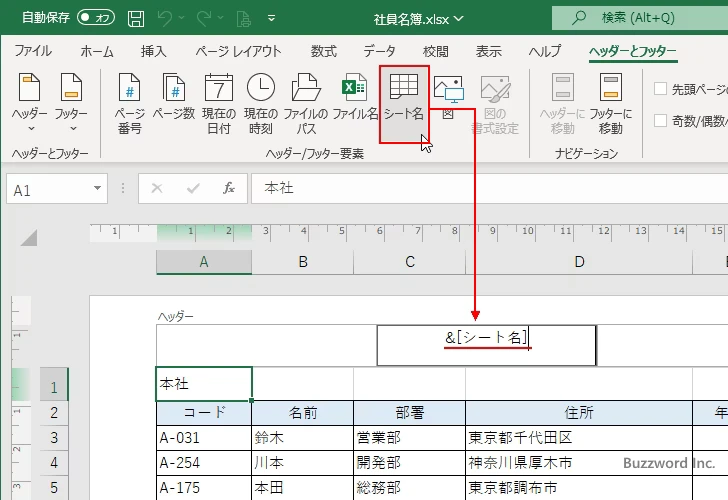Click the 部署 column heading cell
The height and width of the screenshot is (500, 728).
click(410, 413)
